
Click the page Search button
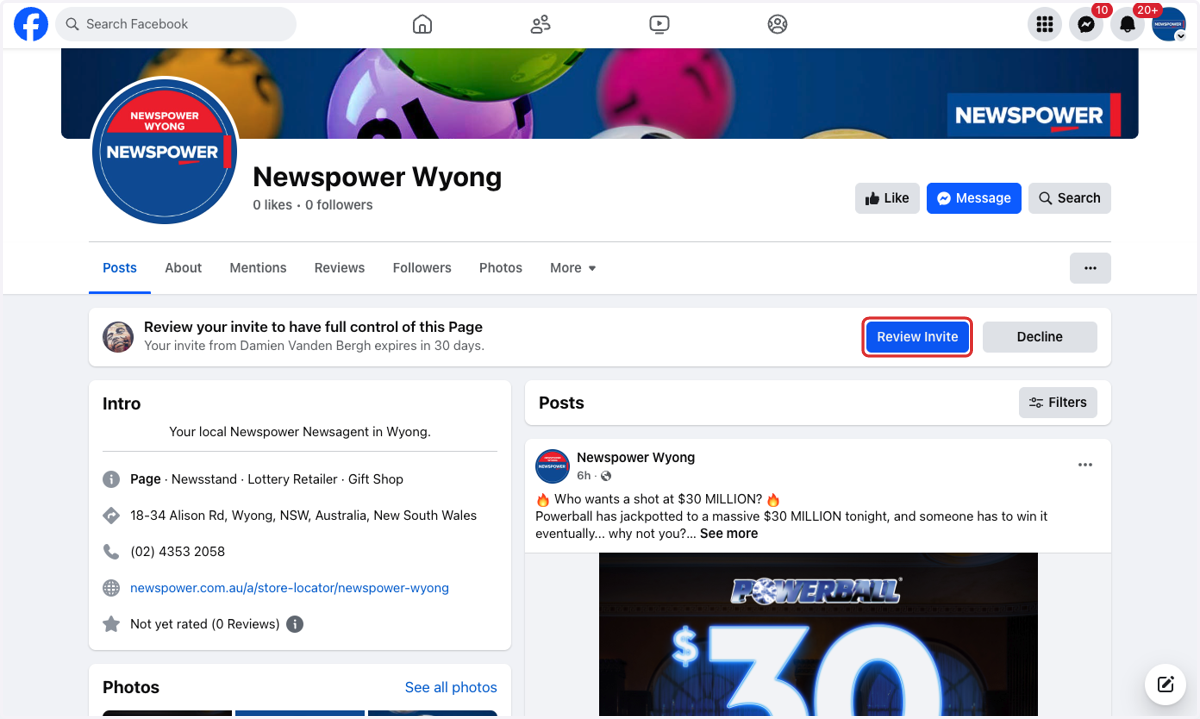pos(1069,198)
